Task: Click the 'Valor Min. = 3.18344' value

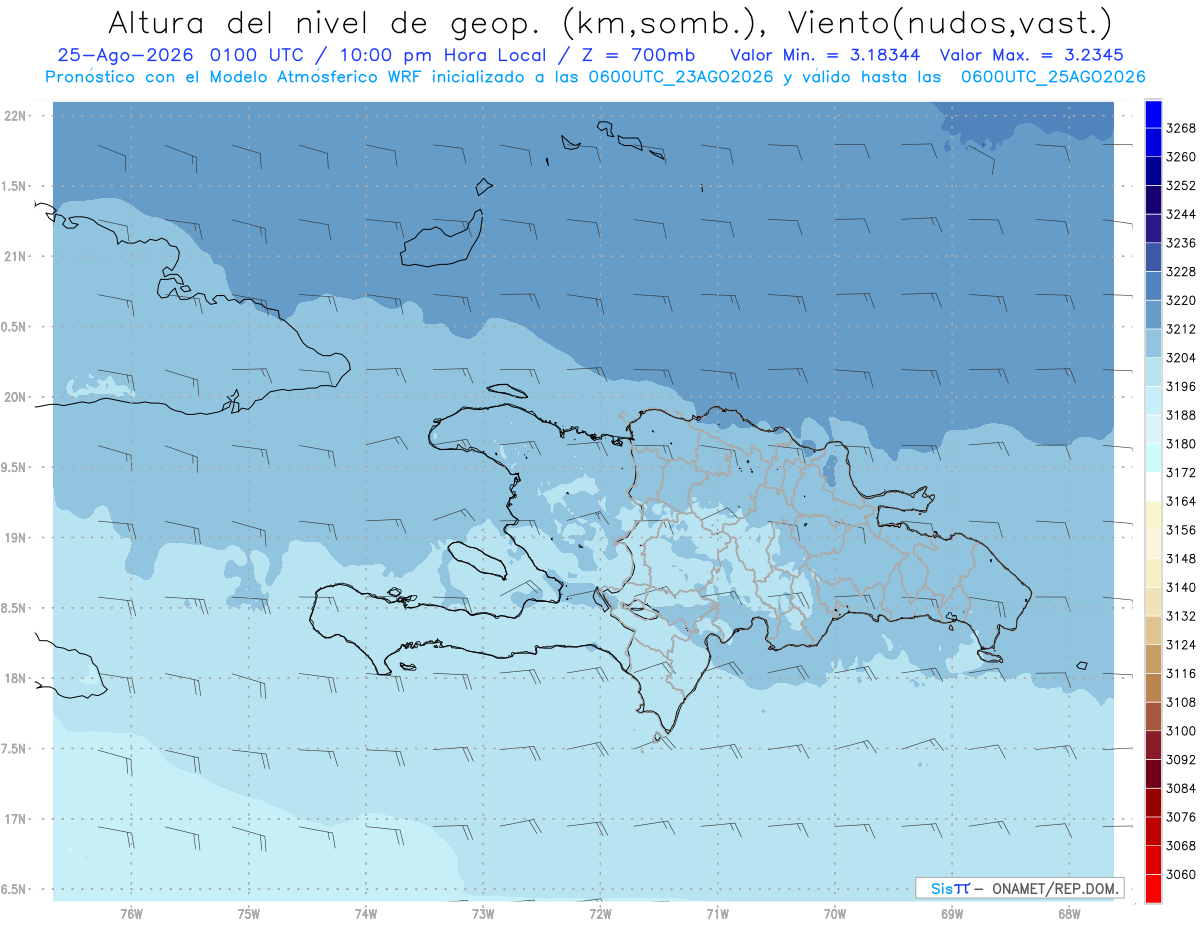Action: pyautogui.click(x=825, y=55)
